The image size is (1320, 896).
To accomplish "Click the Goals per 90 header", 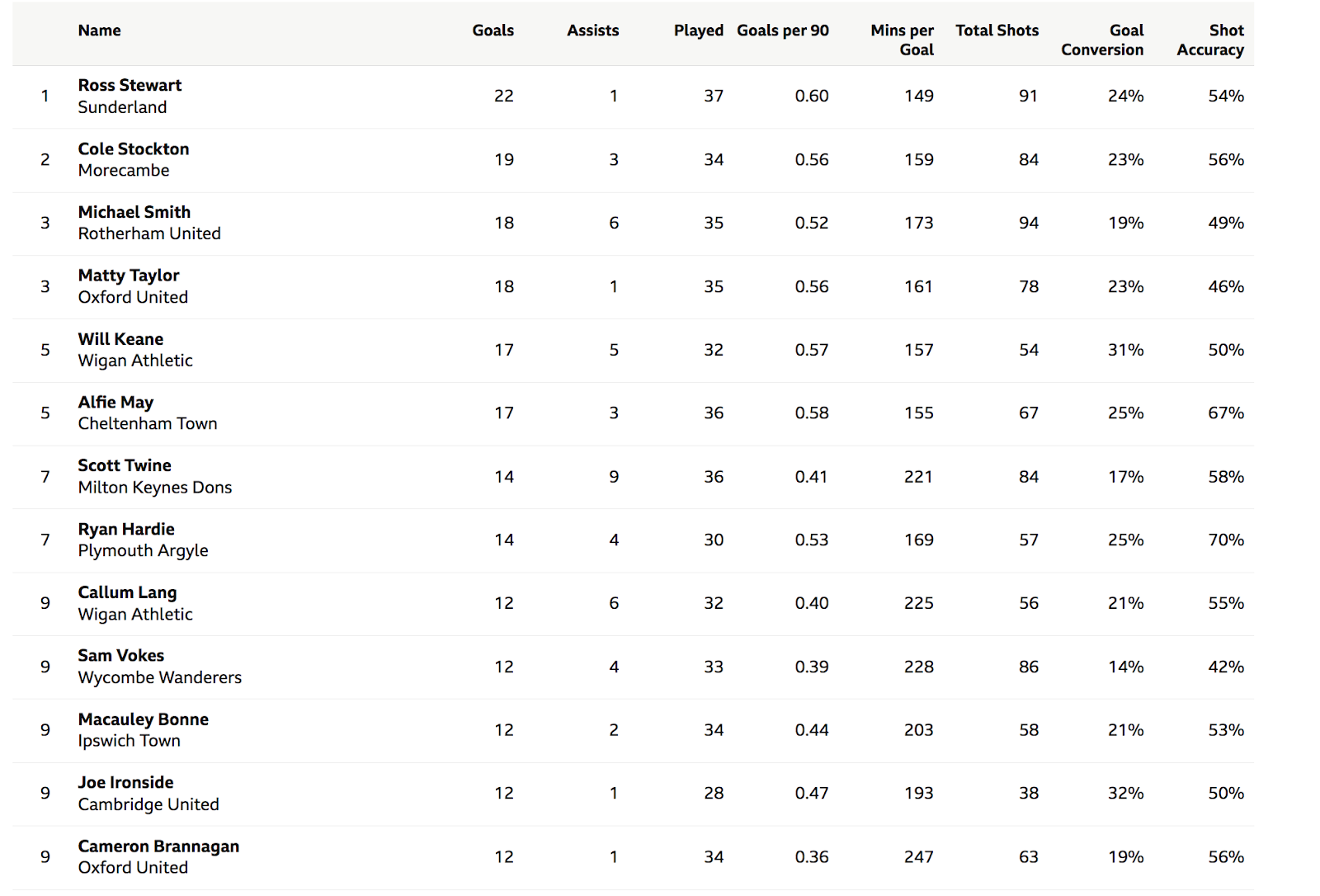I will (782, 31).
